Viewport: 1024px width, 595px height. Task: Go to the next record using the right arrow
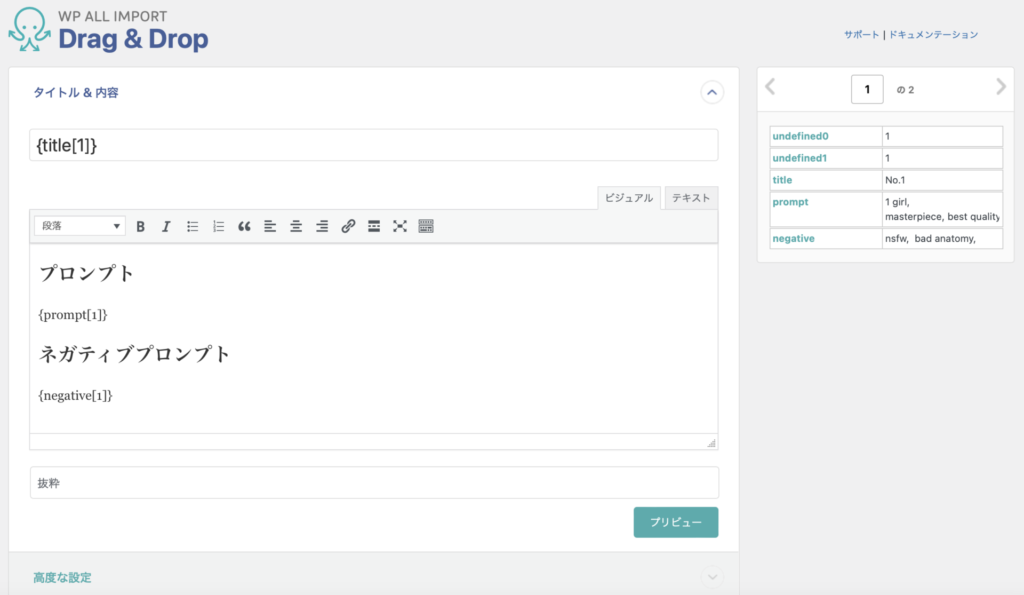(1001, 88)
